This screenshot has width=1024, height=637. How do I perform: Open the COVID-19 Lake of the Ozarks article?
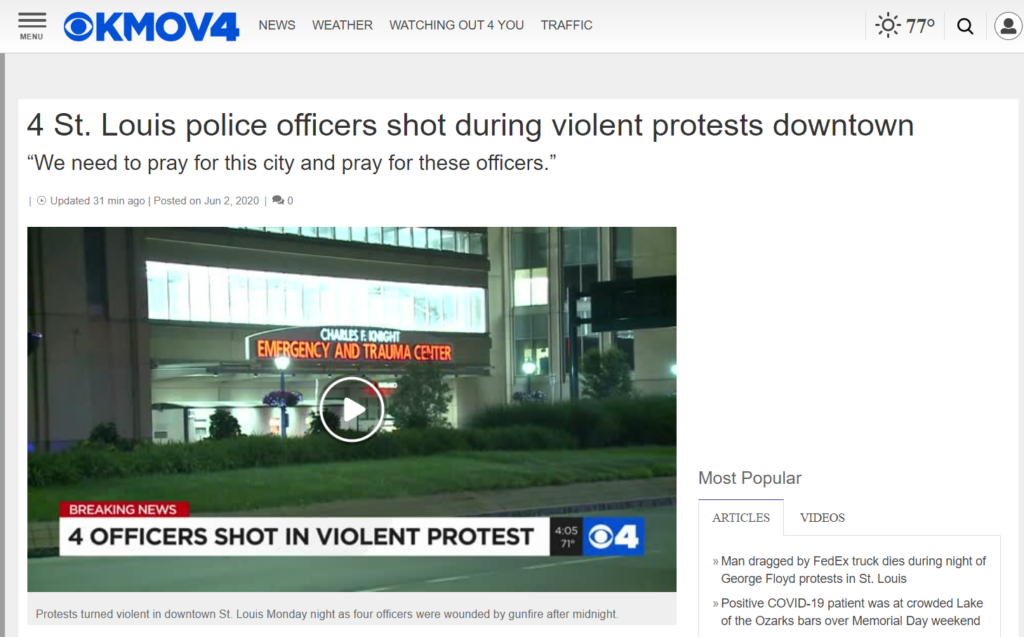[852, 612]
